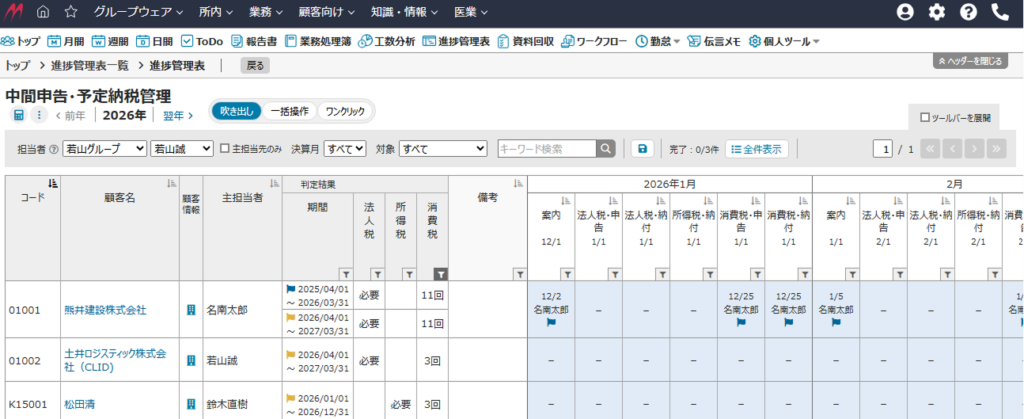Click the 全件表示 button

tap(757, 148)
